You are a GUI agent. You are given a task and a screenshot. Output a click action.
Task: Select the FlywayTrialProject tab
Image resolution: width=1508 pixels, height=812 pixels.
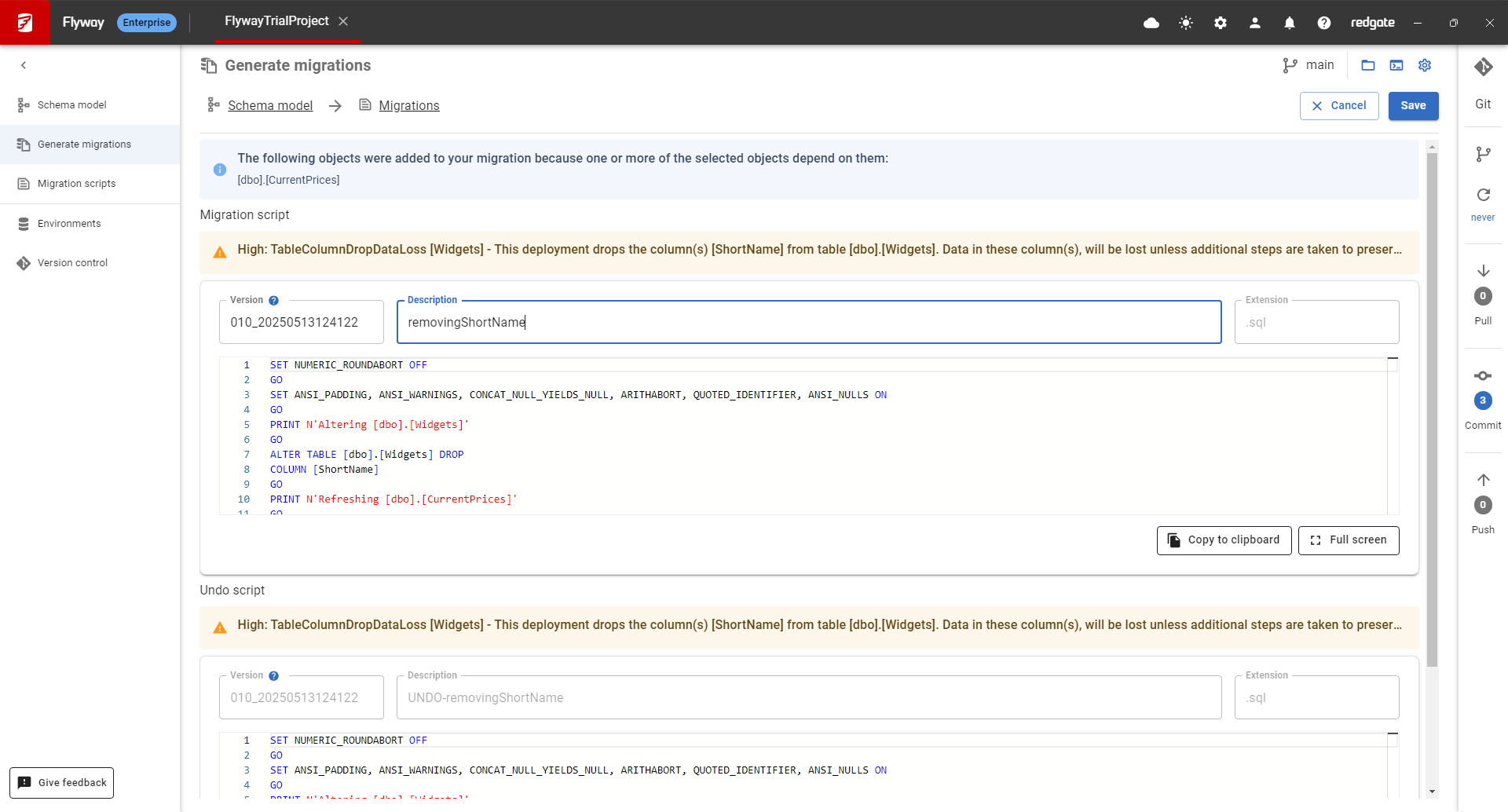point(276,21)
